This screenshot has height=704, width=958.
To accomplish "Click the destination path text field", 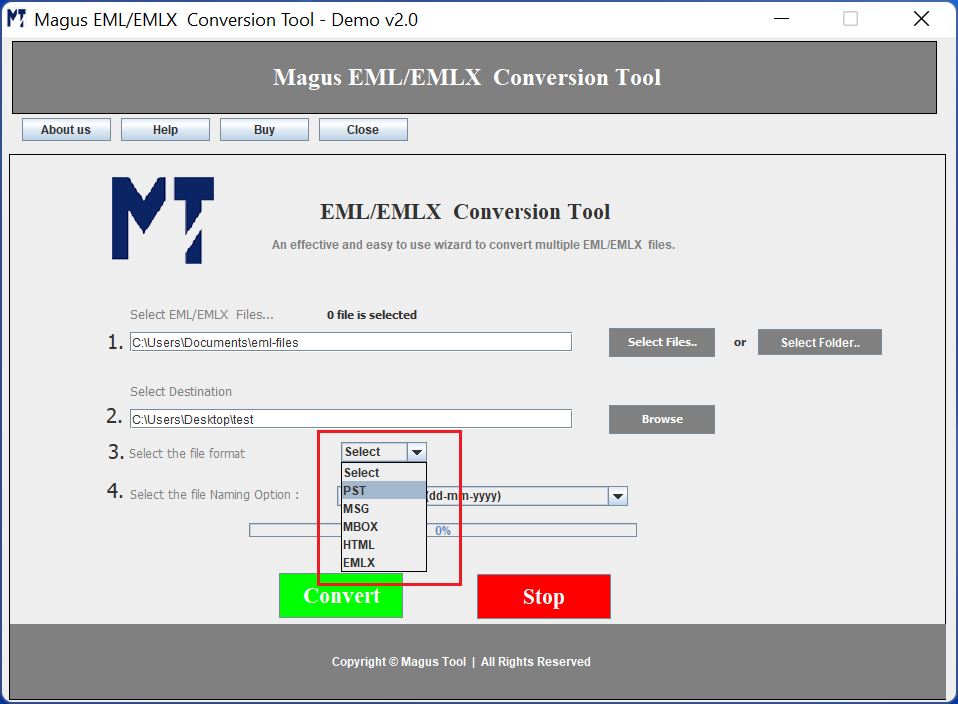I will (x=350, y=419).
